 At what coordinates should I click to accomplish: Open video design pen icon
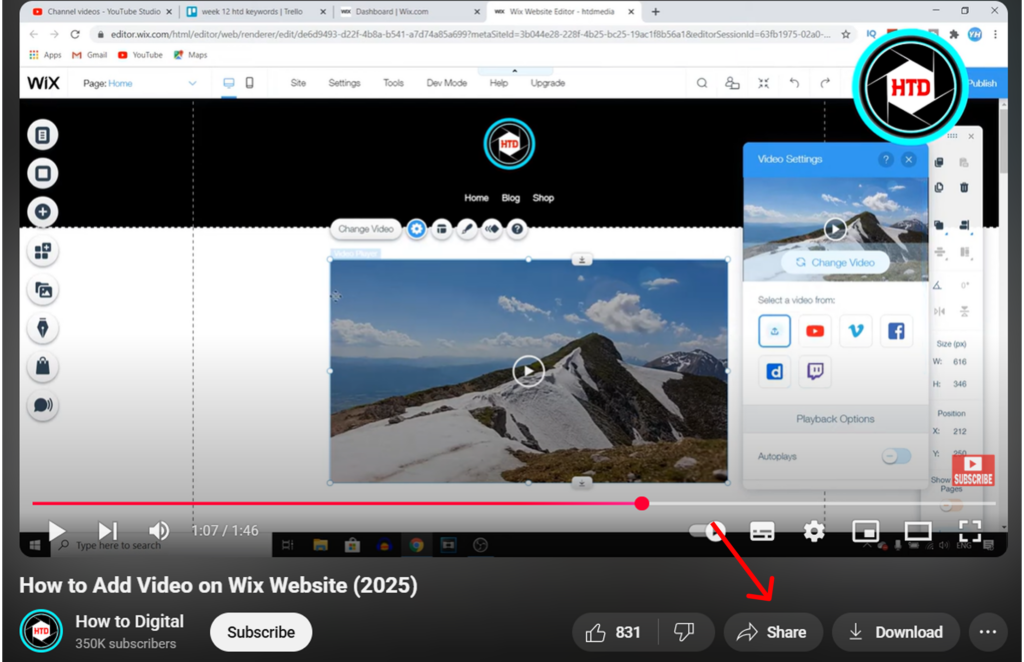[467, 229]
